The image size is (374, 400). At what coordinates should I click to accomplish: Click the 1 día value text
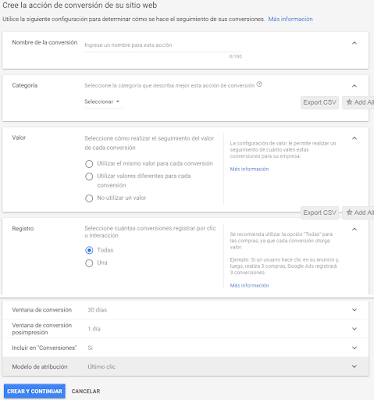[x=94, y=329]
